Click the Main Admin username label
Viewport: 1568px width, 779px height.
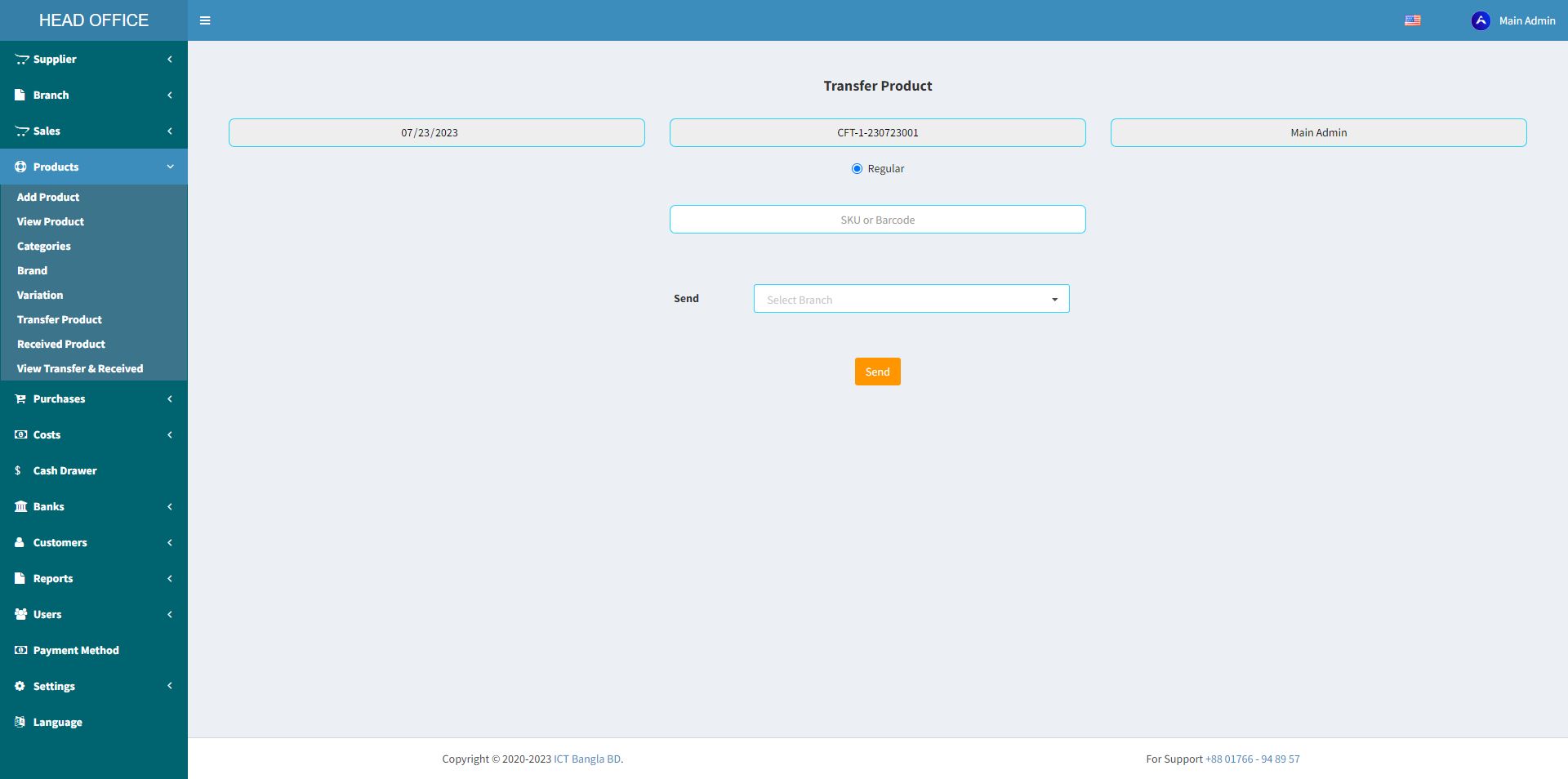coord(1527,20)
